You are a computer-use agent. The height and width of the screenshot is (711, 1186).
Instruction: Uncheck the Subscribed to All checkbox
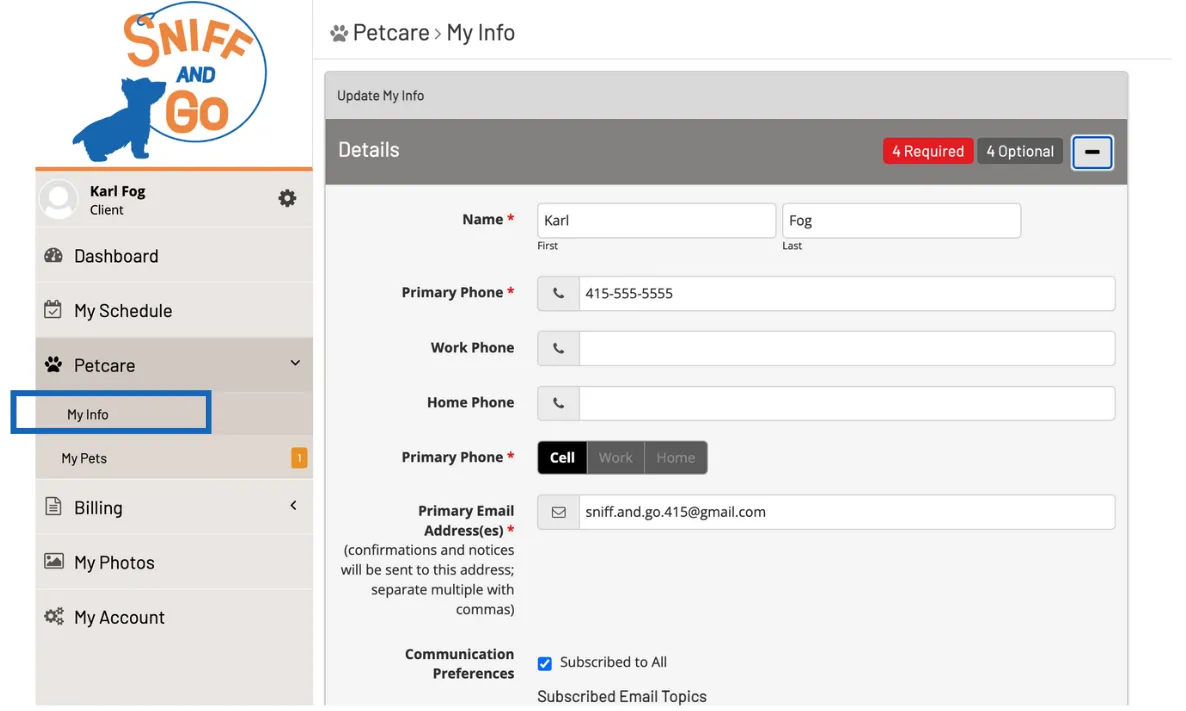point(544,663)
